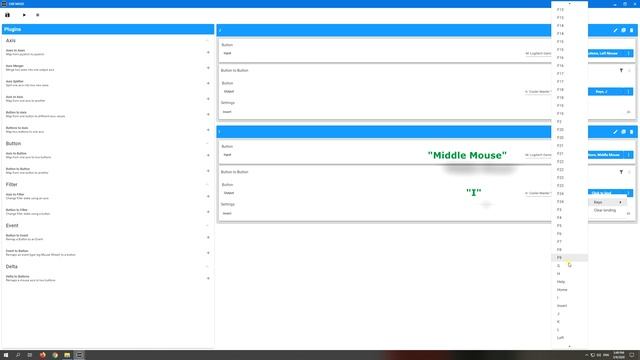This screenshot has height=360, width=640.
Task: Toggle Invert in the Middle Mouse mapping
Action: [629, 213]
